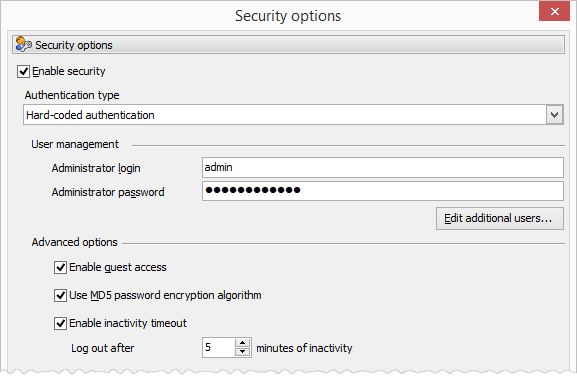Click the Administrator password label
Viewport: 577px width, 378px height.
[x=108, y=192]
